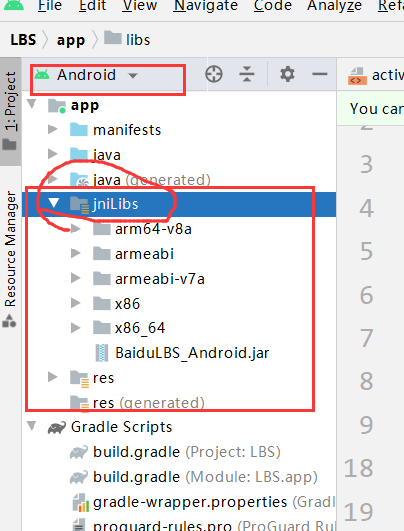Image resolution: width=404 pixels, height=531 pixels.
Task: Expand the res folder
Action: tap(52, 377)
